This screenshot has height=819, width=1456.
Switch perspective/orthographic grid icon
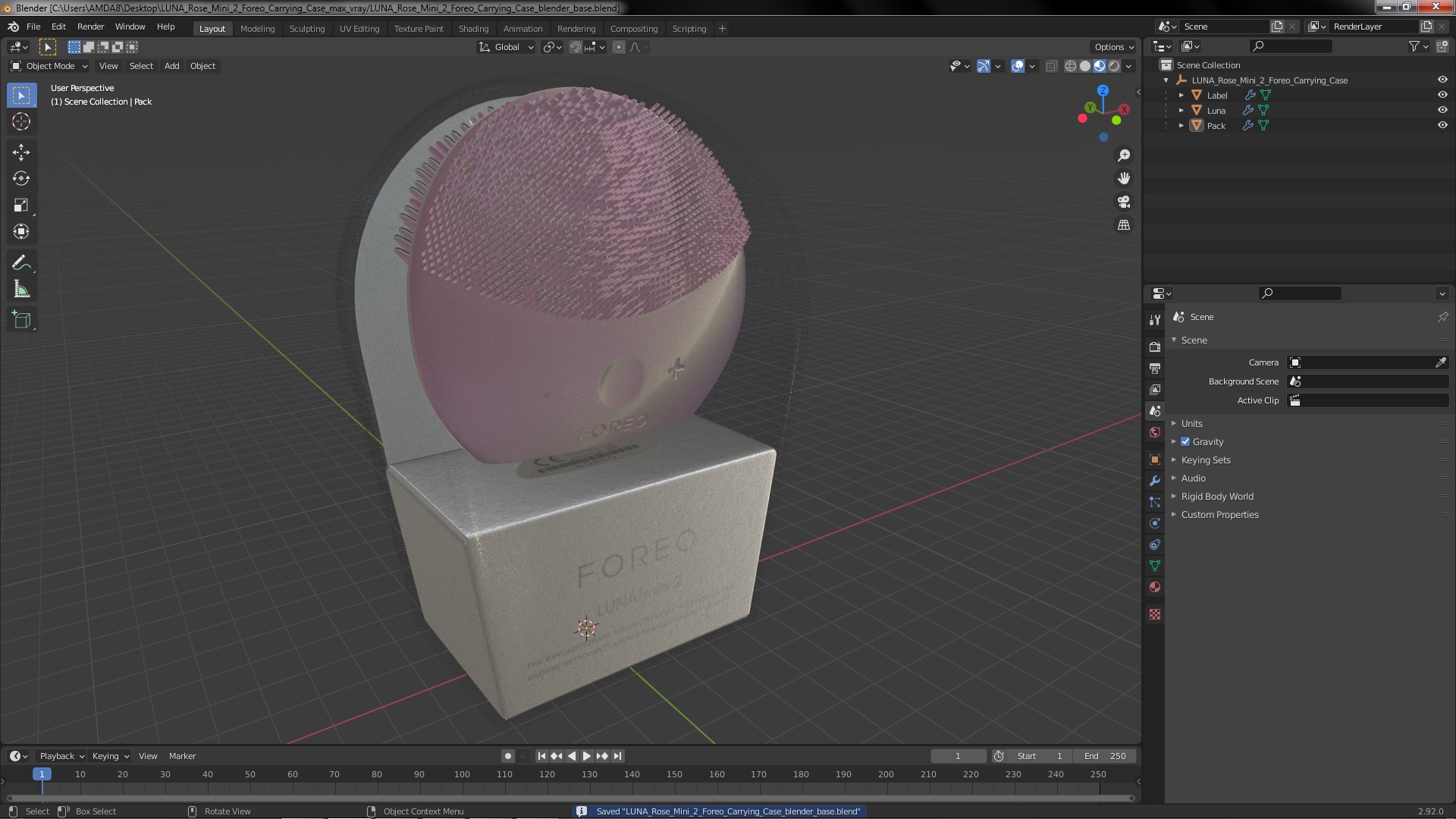coord(1124,225)
